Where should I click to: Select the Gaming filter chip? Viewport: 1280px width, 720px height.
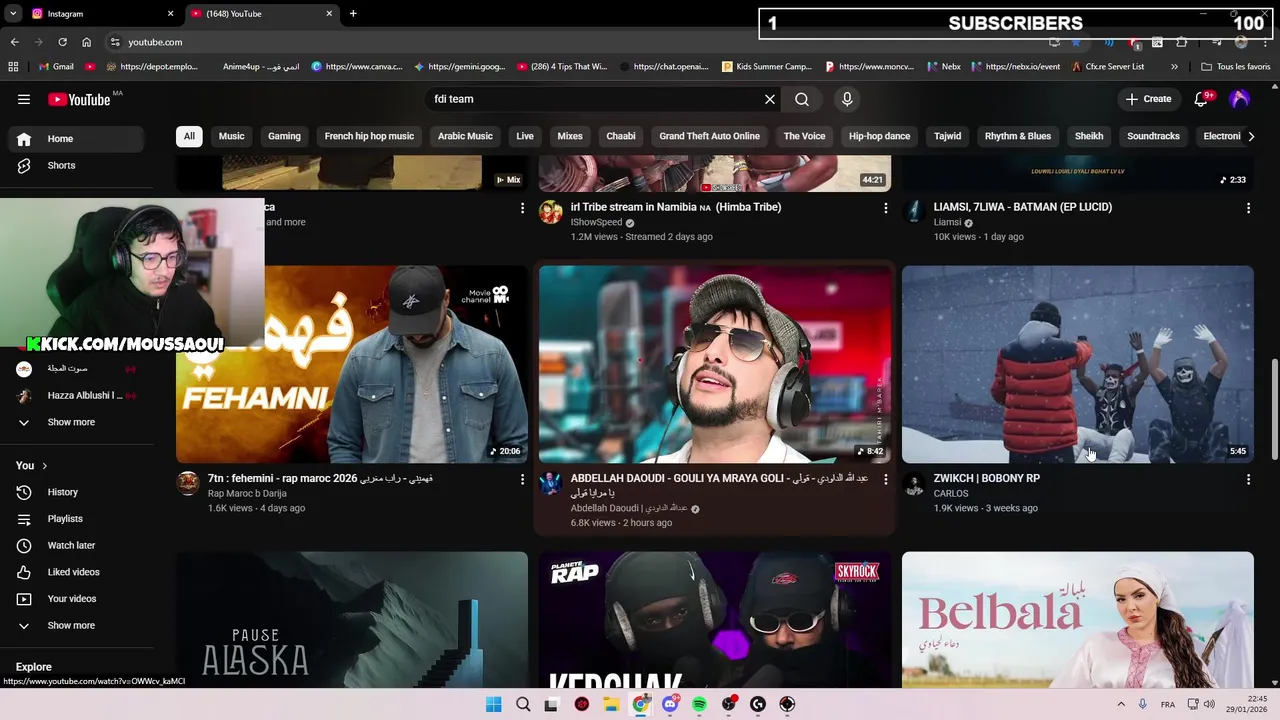[x=284, y=136]
